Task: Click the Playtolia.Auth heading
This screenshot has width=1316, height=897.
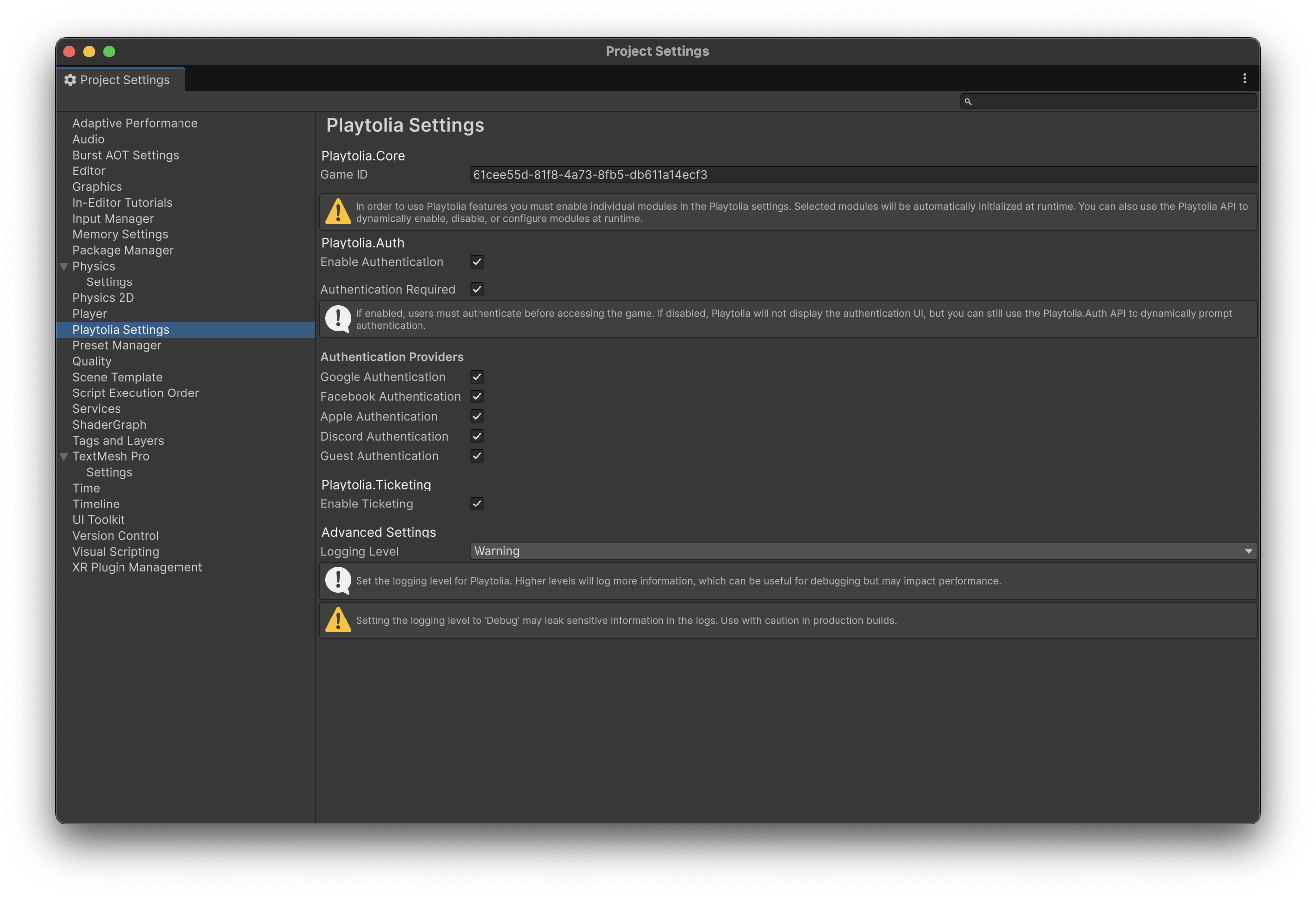Action: [363, 243]
